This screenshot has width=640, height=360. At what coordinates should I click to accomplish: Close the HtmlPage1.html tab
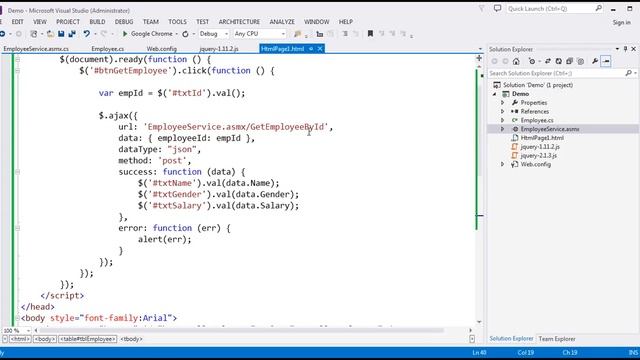[x=320, y=49]
